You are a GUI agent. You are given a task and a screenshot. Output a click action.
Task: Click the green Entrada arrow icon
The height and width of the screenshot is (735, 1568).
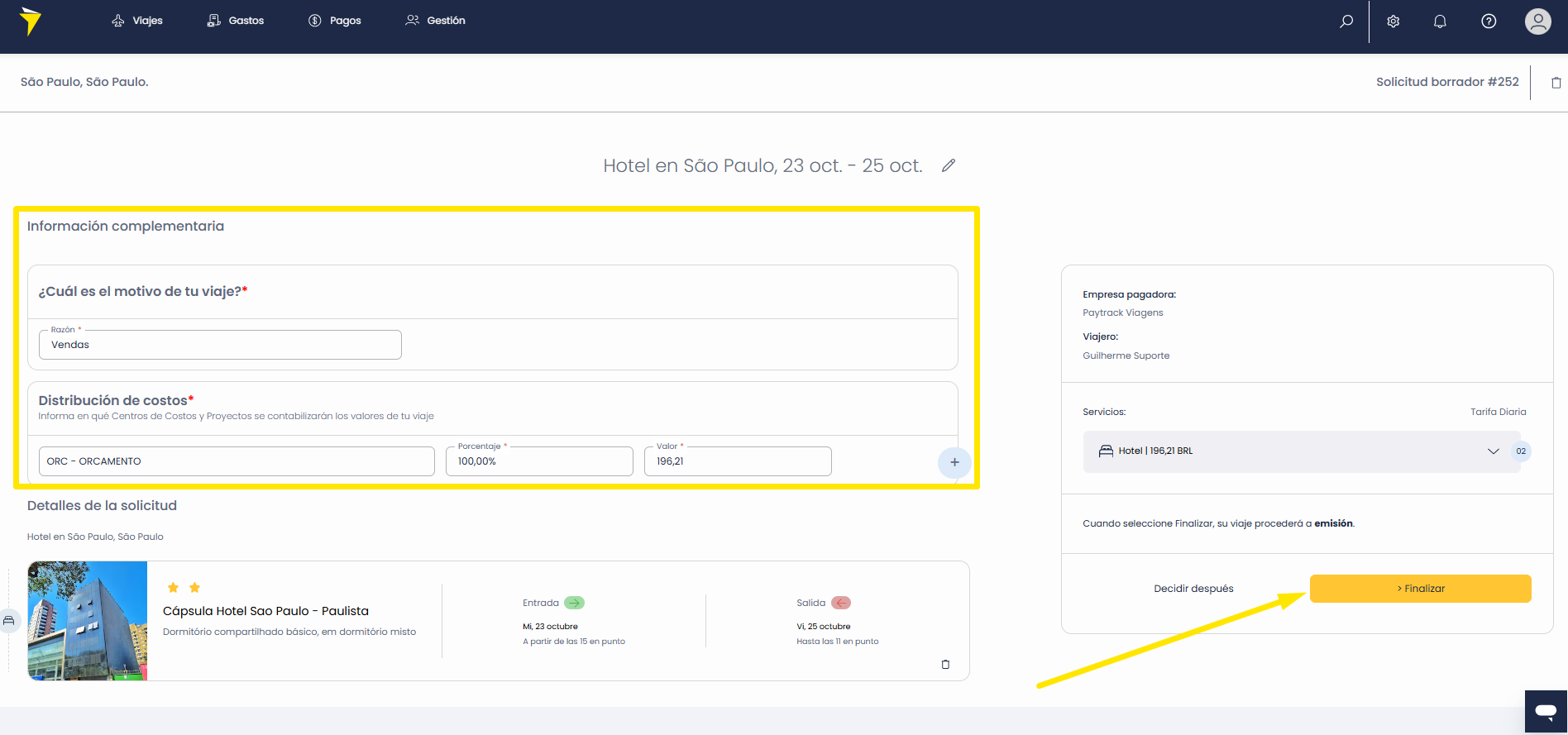[574, 603]
